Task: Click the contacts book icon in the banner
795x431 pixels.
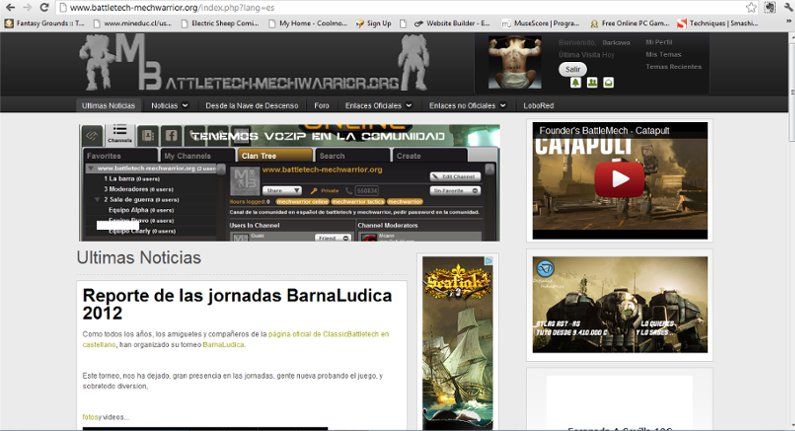Action: tap(148, 135)
